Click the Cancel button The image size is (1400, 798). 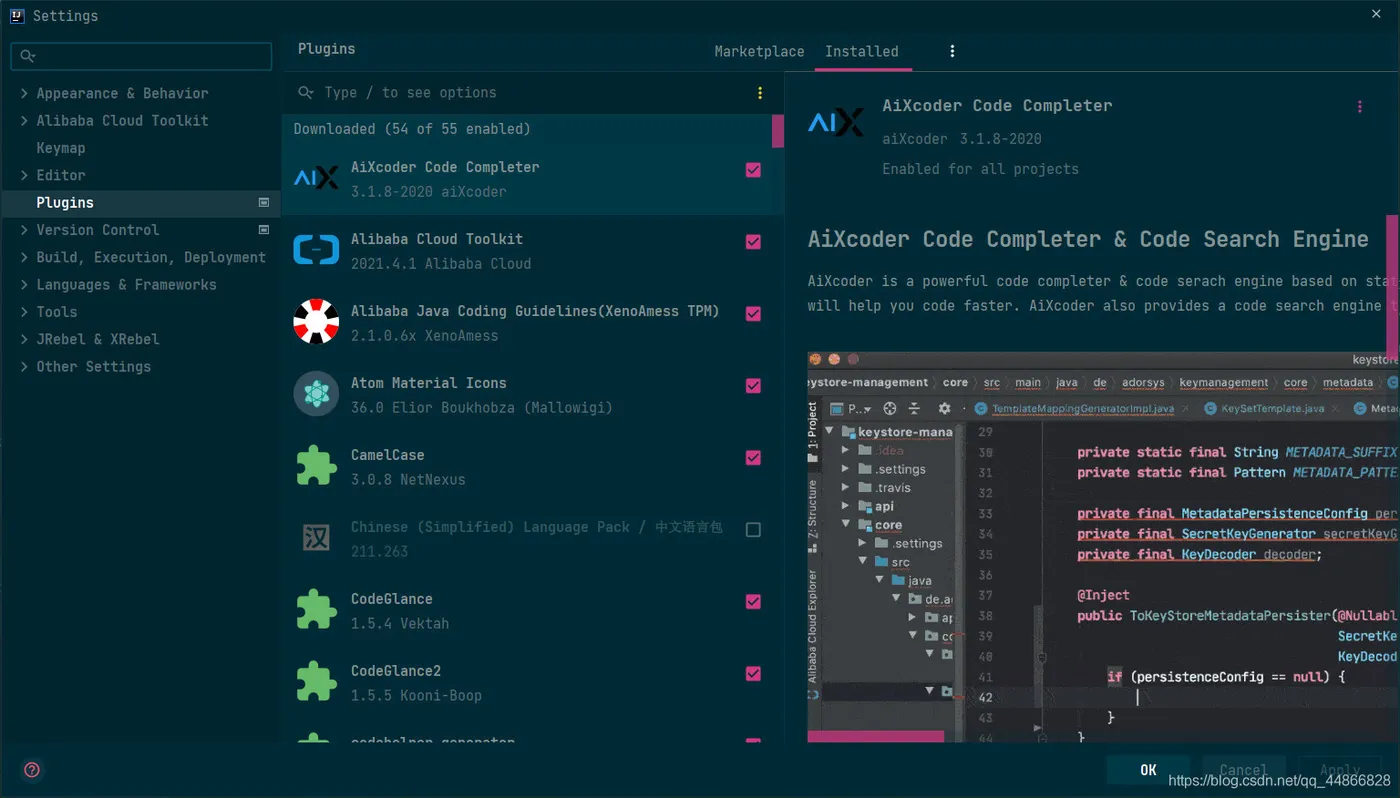(1243, 770)
